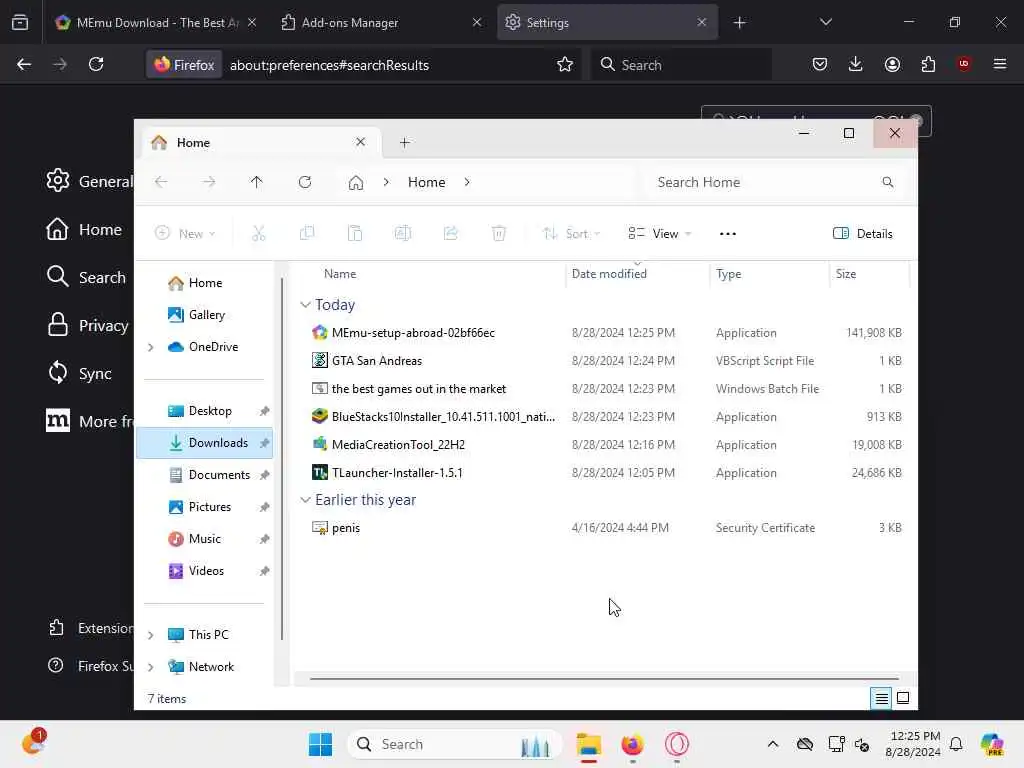Click the Cut icon in Explorer toolbar
1024x768 pixels.
[x=259, y=233]
